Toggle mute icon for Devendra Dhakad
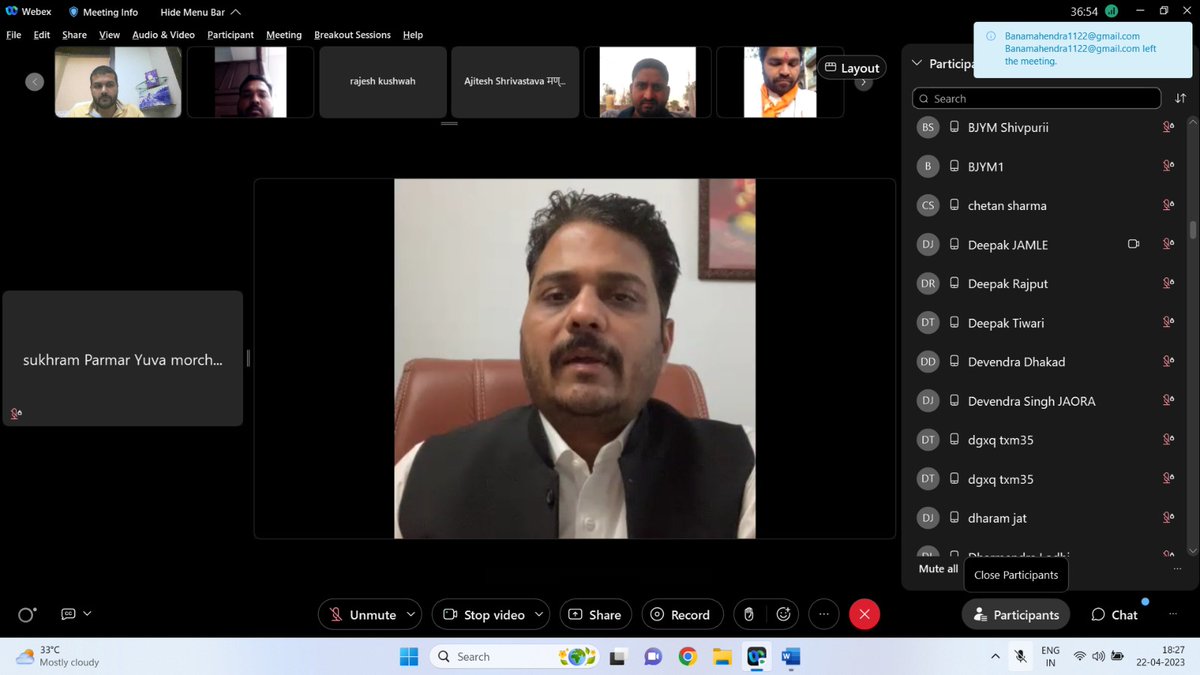The image size is (1200, 675). pyautogui.click(x=1167, y=361)
